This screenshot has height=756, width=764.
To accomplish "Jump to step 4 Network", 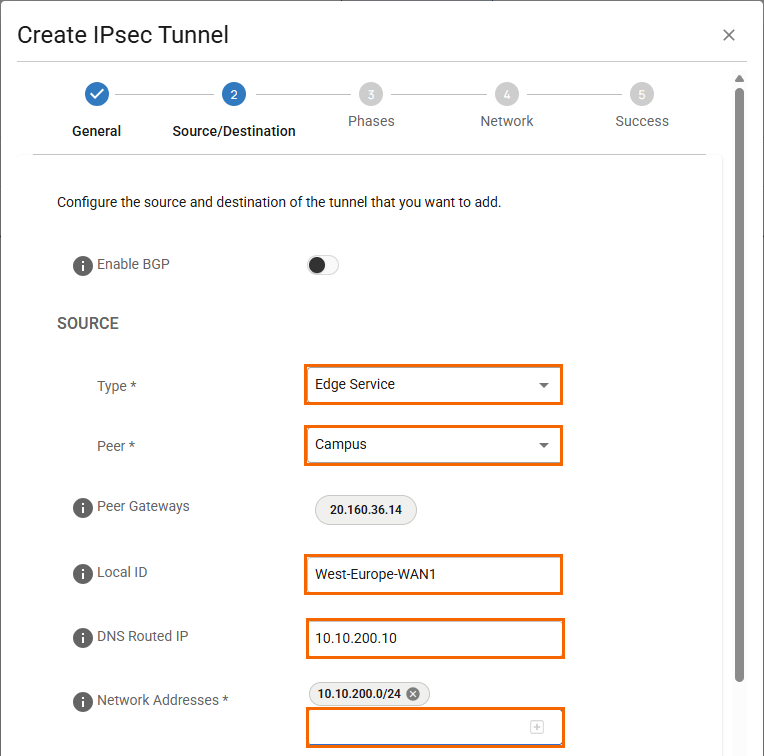I will [507, 95].
